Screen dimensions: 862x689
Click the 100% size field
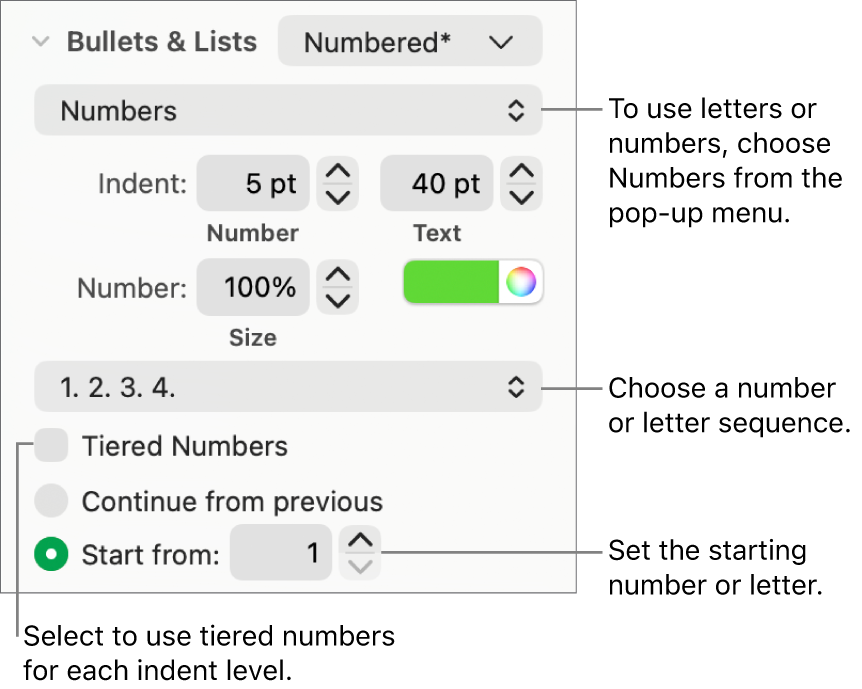tap(252, 287)
